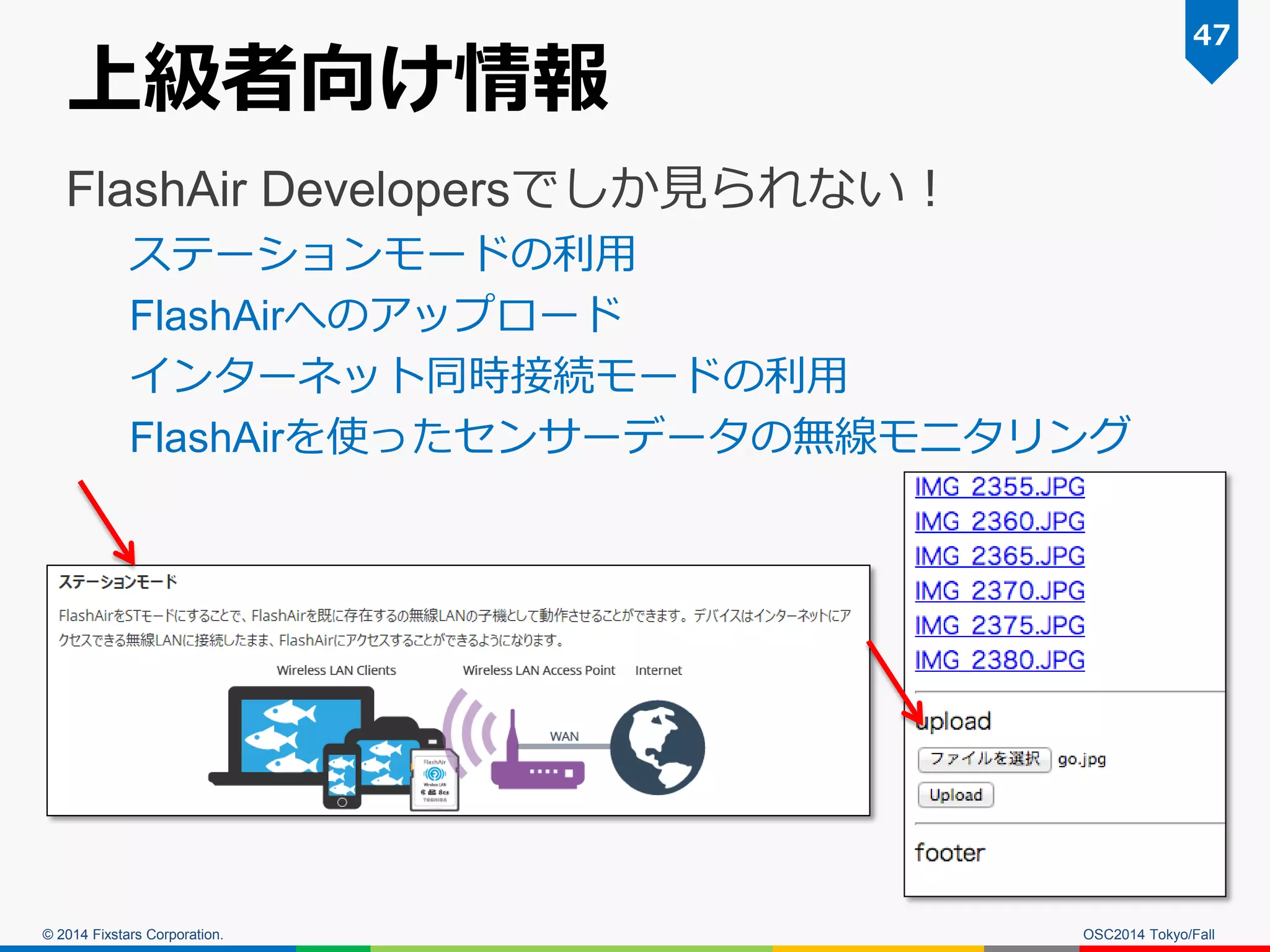Click the FlashAirへのアップロード link
1270x952 pixels.
coord(376,315)
